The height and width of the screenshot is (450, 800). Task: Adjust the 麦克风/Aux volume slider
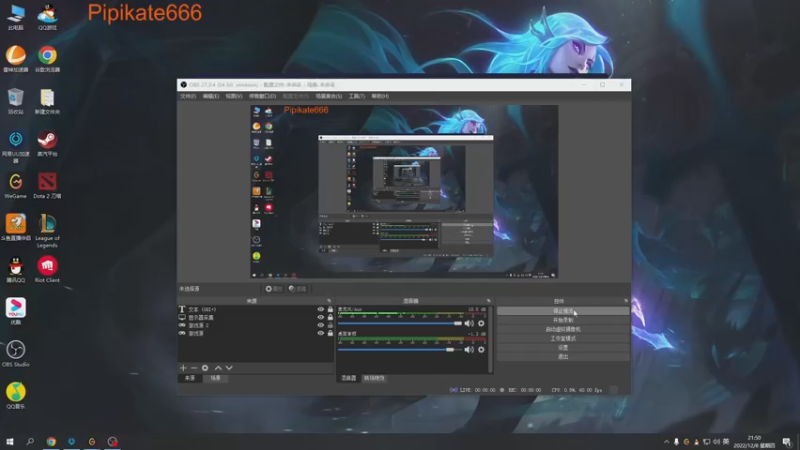(399, 323)
